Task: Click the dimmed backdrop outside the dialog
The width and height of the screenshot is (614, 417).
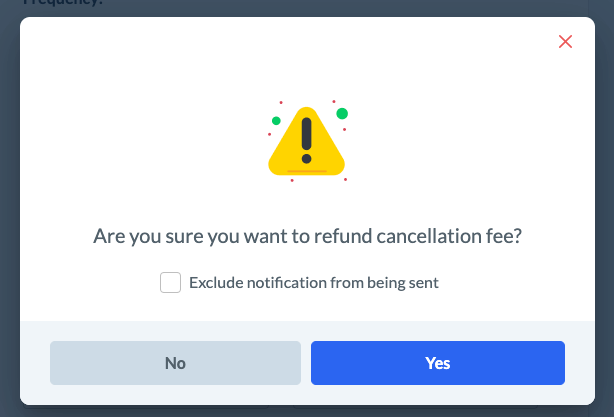Action: pyautogui.click(x=8, y=200)
